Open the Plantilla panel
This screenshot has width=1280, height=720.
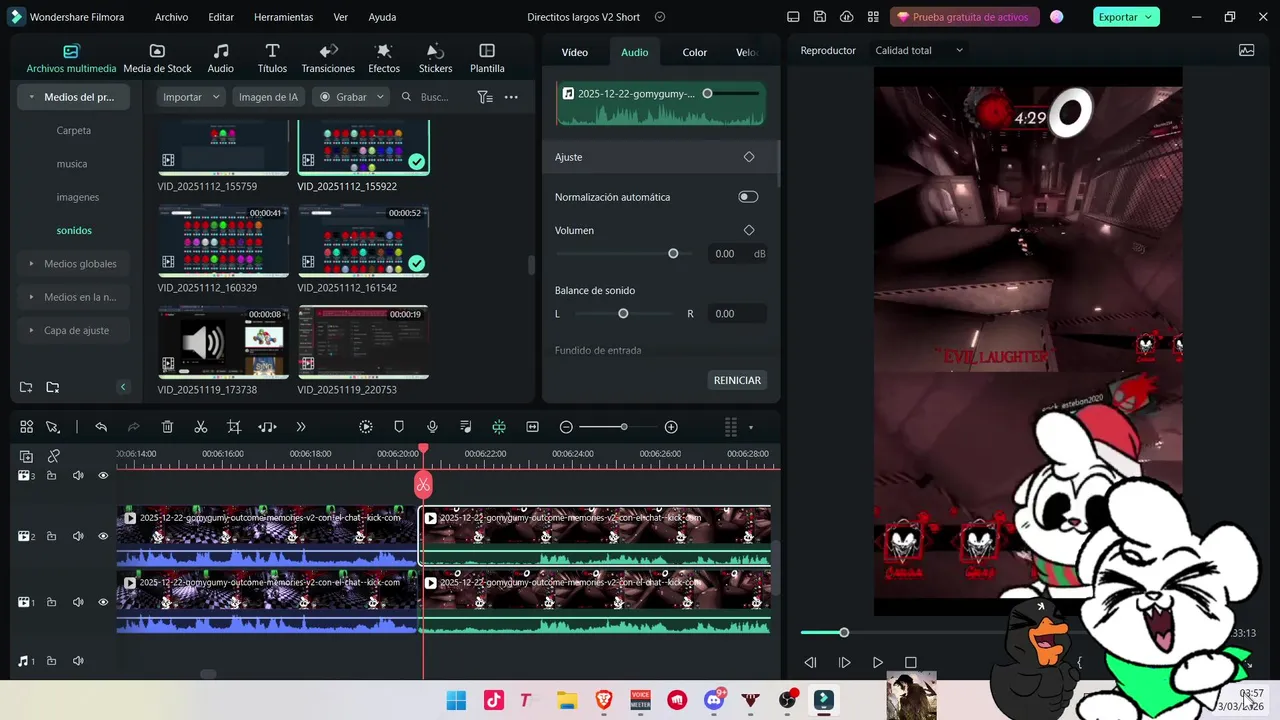[x=487, y=59]
